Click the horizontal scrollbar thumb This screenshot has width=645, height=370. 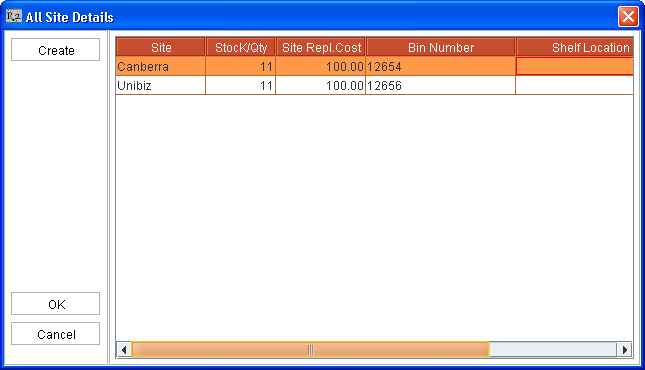[x=310, y=350]
